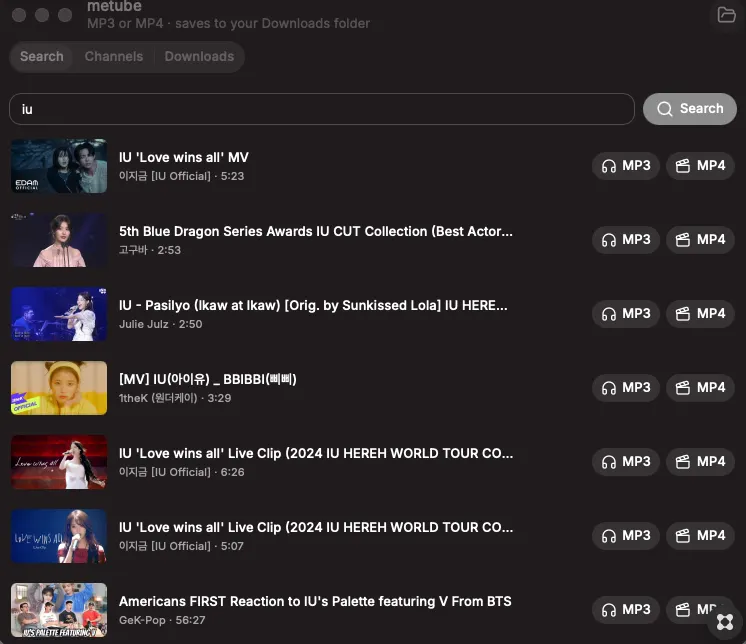Download MP4 of IU 'Love wins all' MV
Image resolution: width=746 pixels, height=644 pixels.
coord(700,166)
